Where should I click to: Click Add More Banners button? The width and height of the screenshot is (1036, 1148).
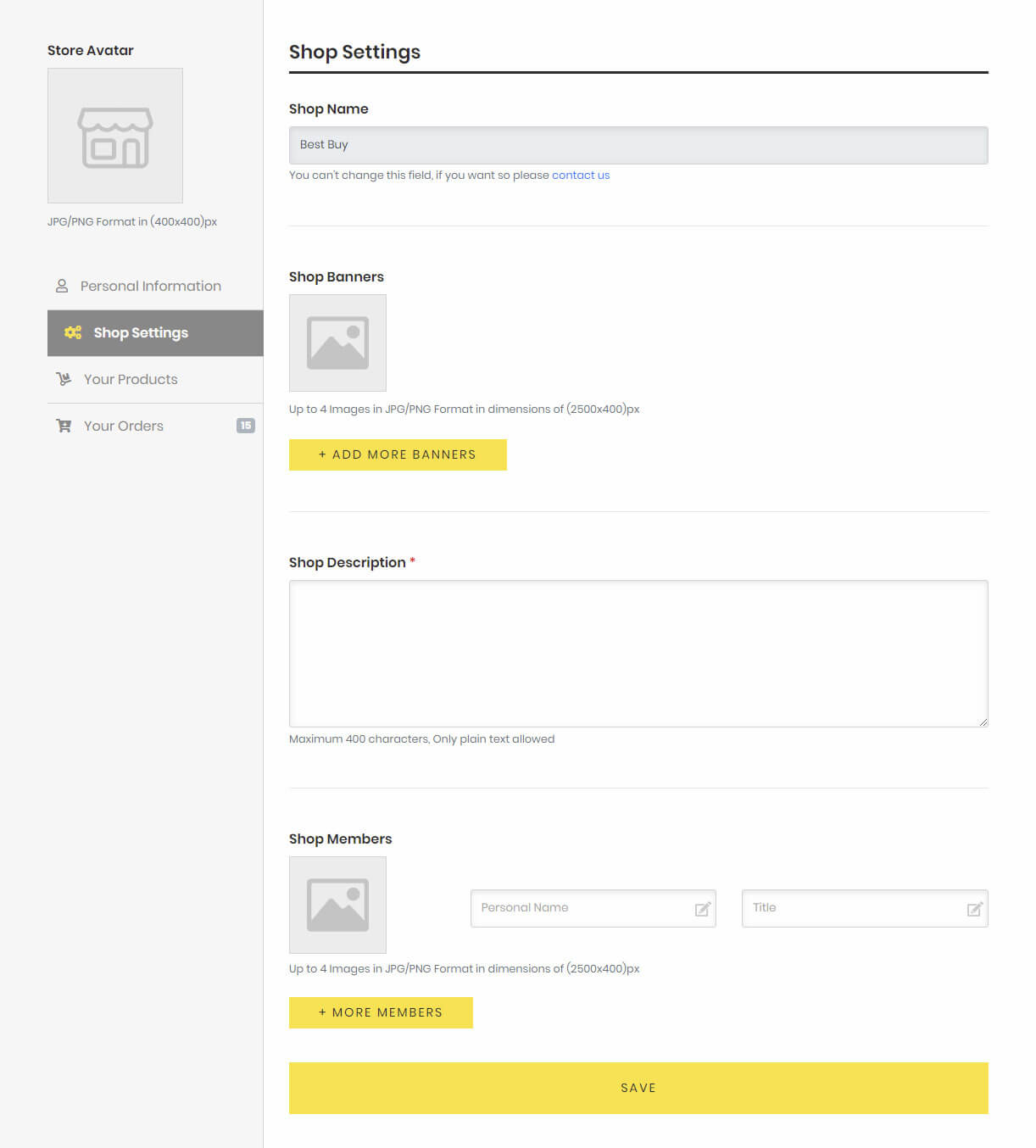pos(398,454)
